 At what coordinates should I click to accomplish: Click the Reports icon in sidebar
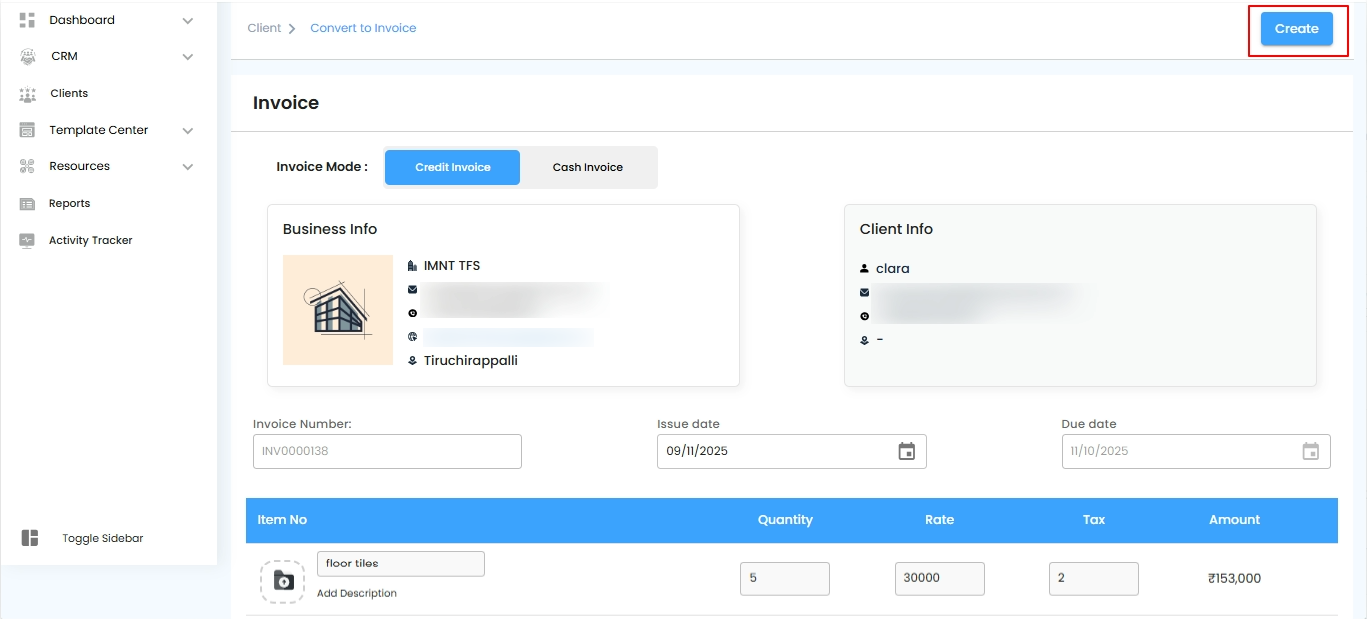(x=28, y=204)
